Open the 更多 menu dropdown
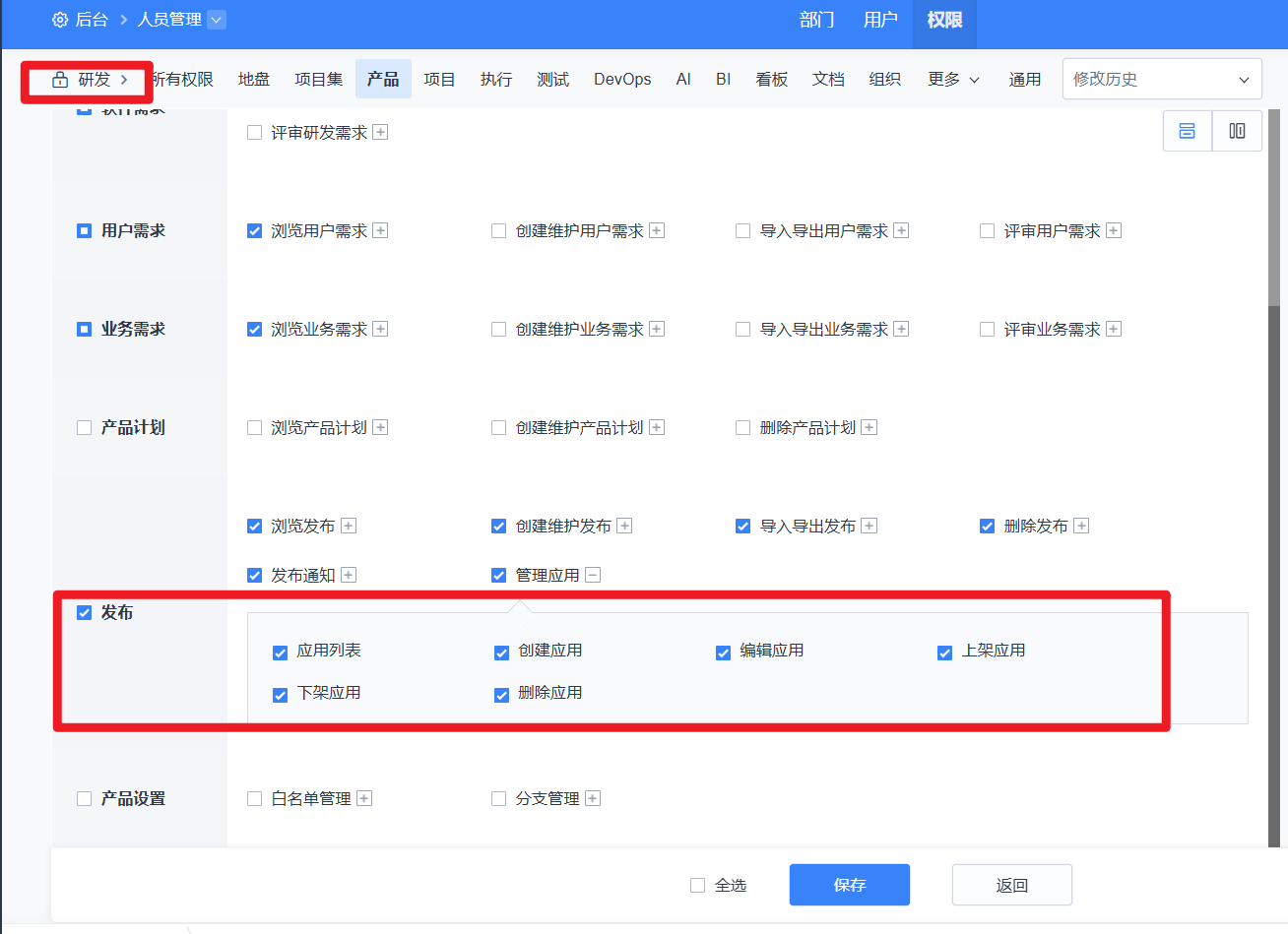 (952, 80)
